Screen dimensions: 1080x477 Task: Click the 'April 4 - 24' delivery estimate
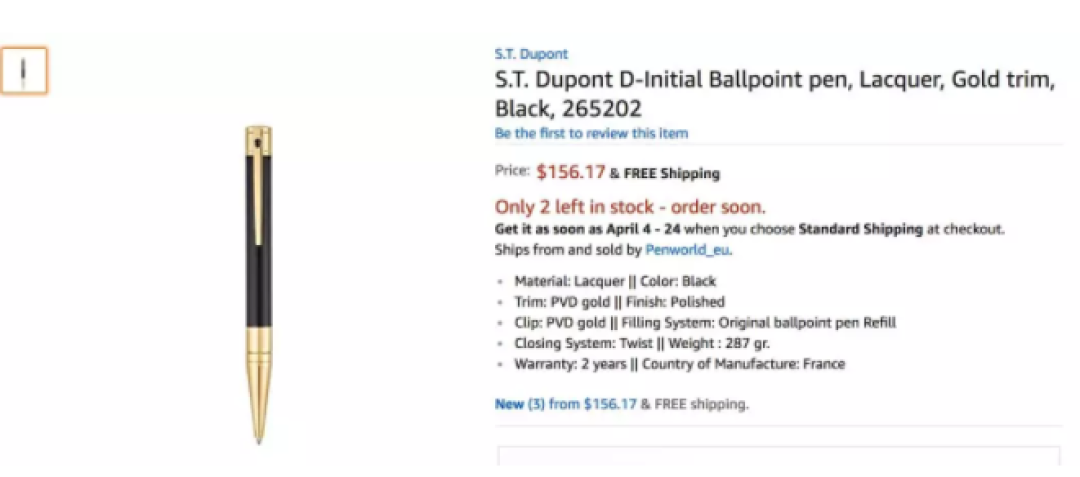[x=643, y=229]
